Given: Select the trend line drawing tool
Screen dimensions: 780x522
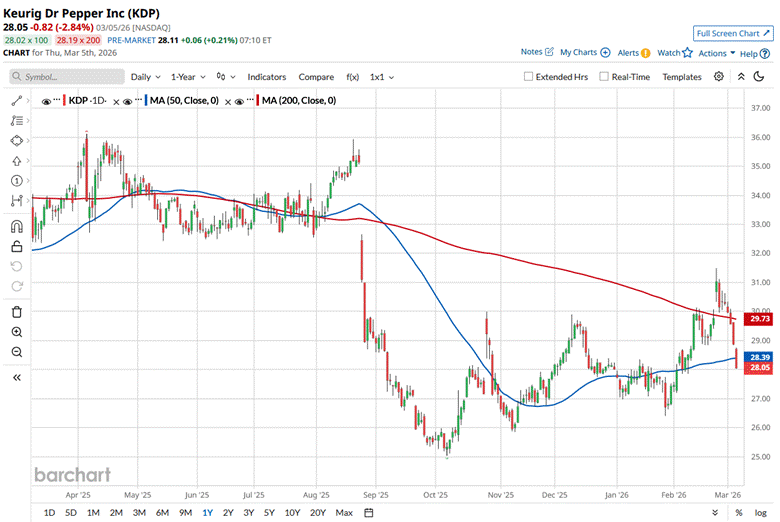Looking at the screenshot, I should coord(16,100).
